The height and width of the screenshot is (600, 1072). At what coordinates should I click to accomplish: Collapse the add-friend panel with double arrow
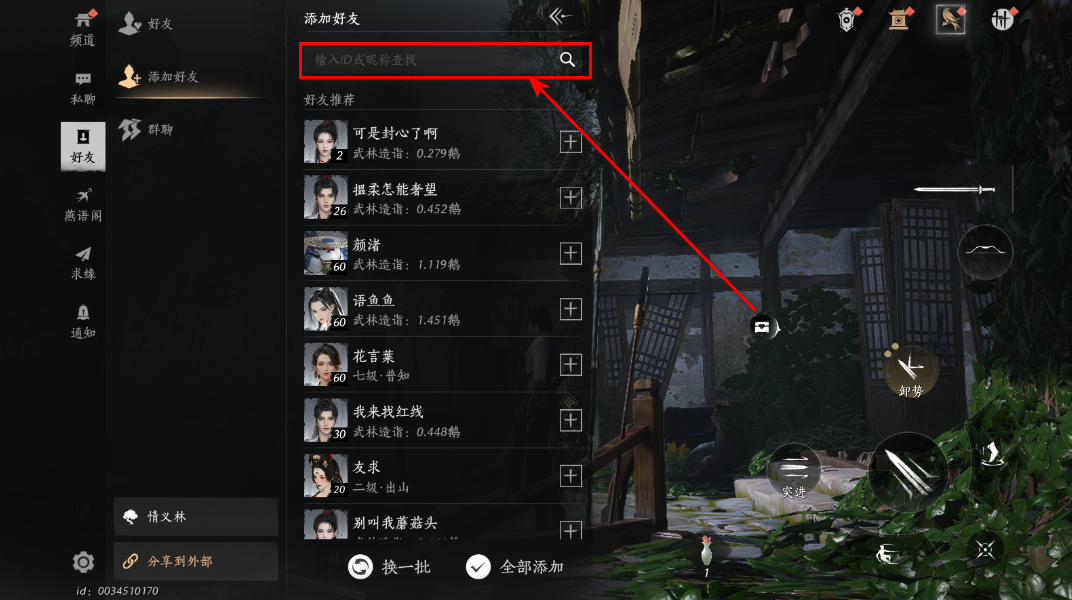tap(560, 16)
